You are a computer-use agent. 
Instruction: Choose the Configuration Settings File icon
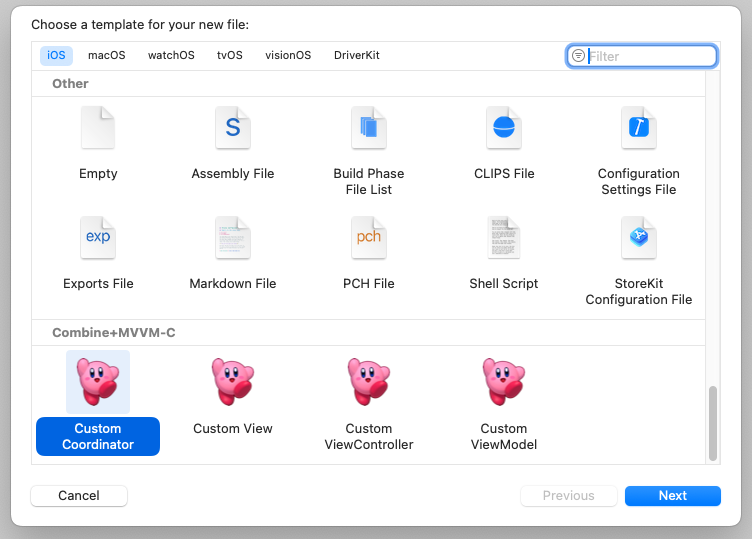pyautogui.click(x=639, y=128)
